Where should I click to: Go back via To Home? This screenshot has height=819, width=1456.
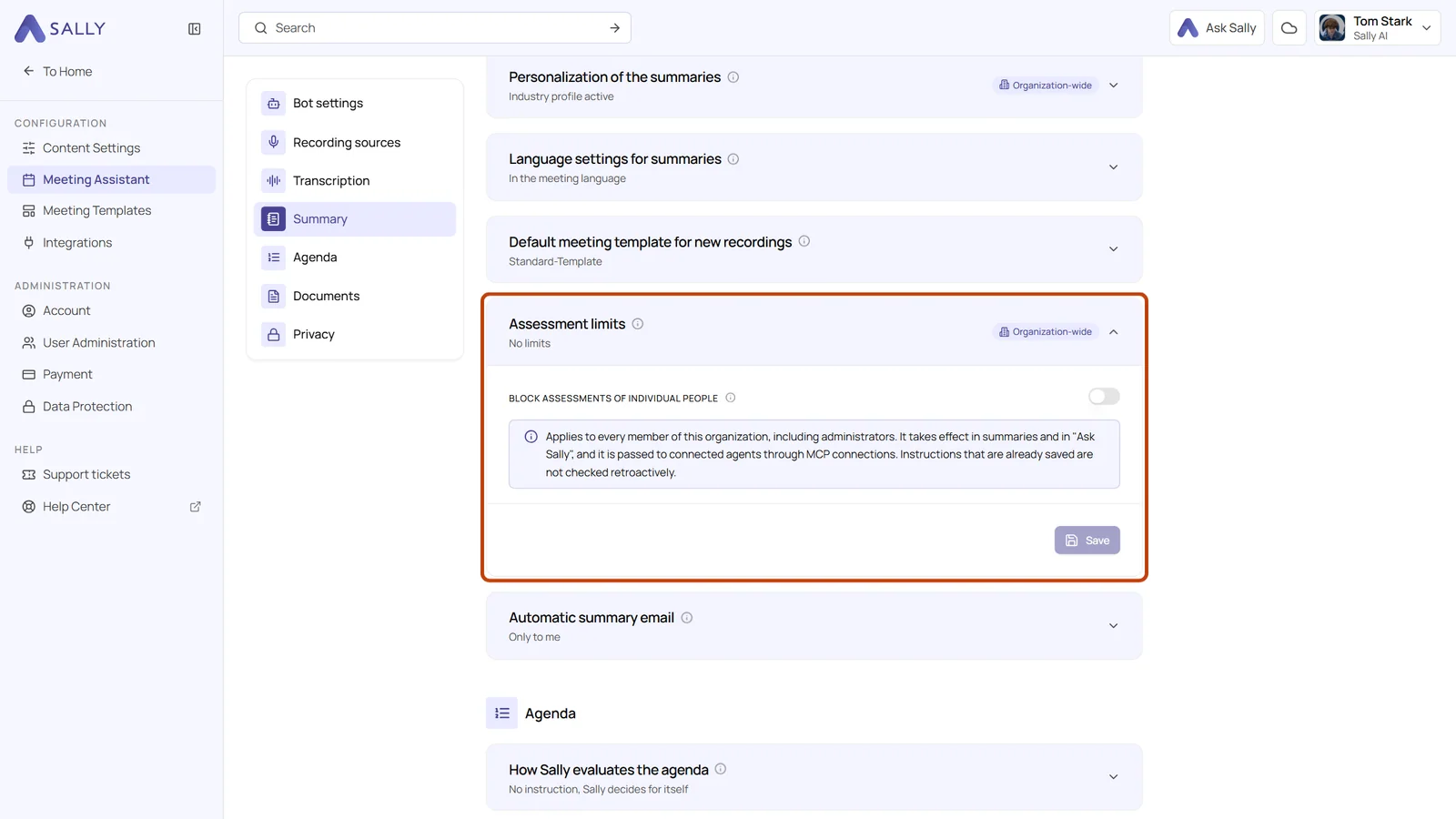[57, 71]
